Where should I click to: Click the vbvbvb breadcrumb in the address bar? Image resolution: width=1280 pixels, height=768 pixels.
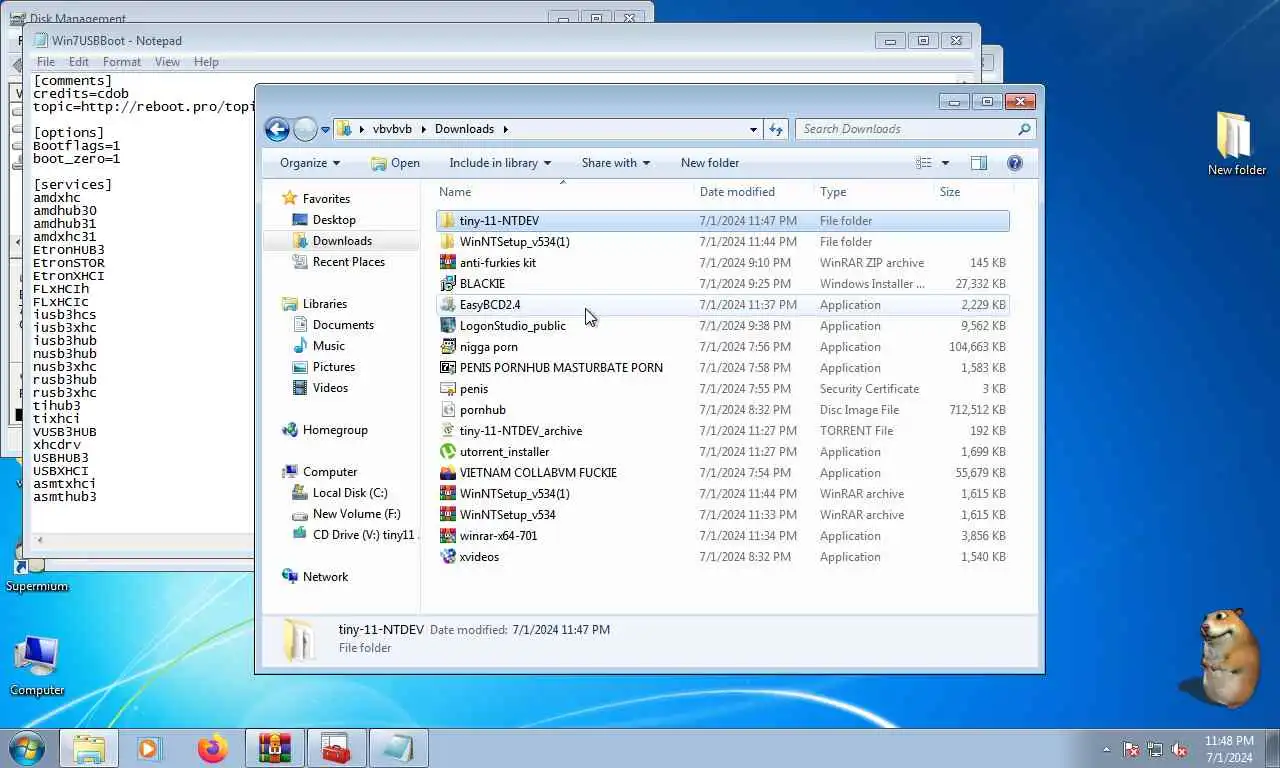[391, 129]
